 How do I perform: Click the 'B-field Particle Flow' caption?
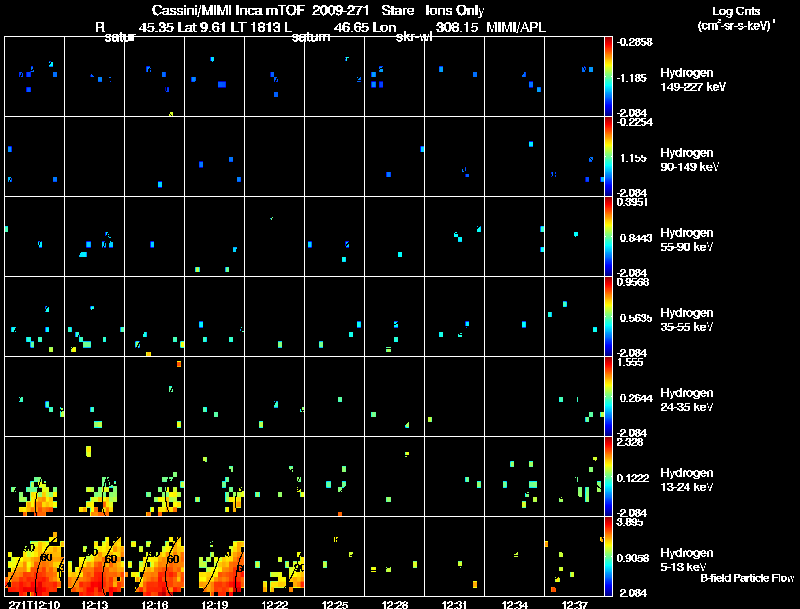coord(747,578)
